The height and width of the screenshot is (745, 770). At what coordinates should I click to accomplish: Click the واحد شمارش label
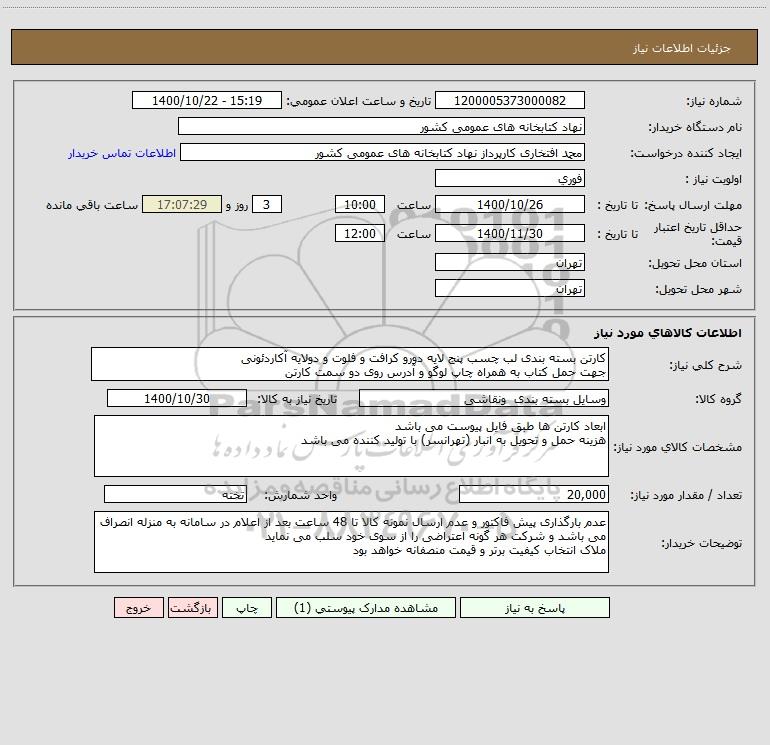click(x=301, y=495)
